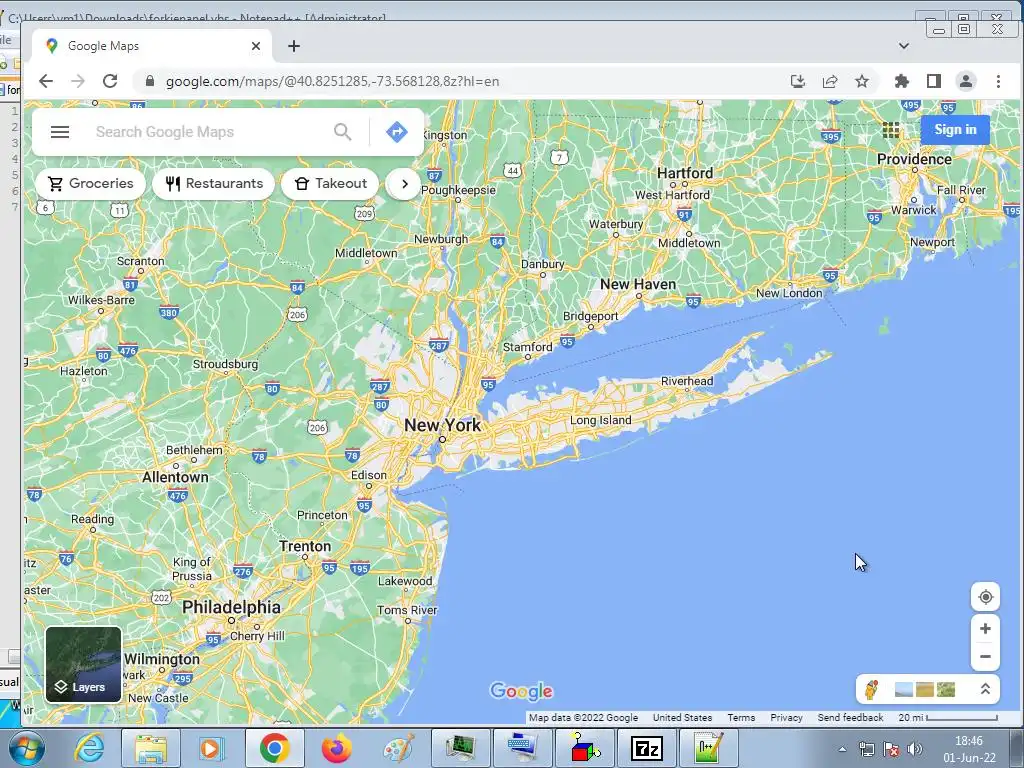Click the volume tray icon
Screen dimensions: 1024x768
915,749
